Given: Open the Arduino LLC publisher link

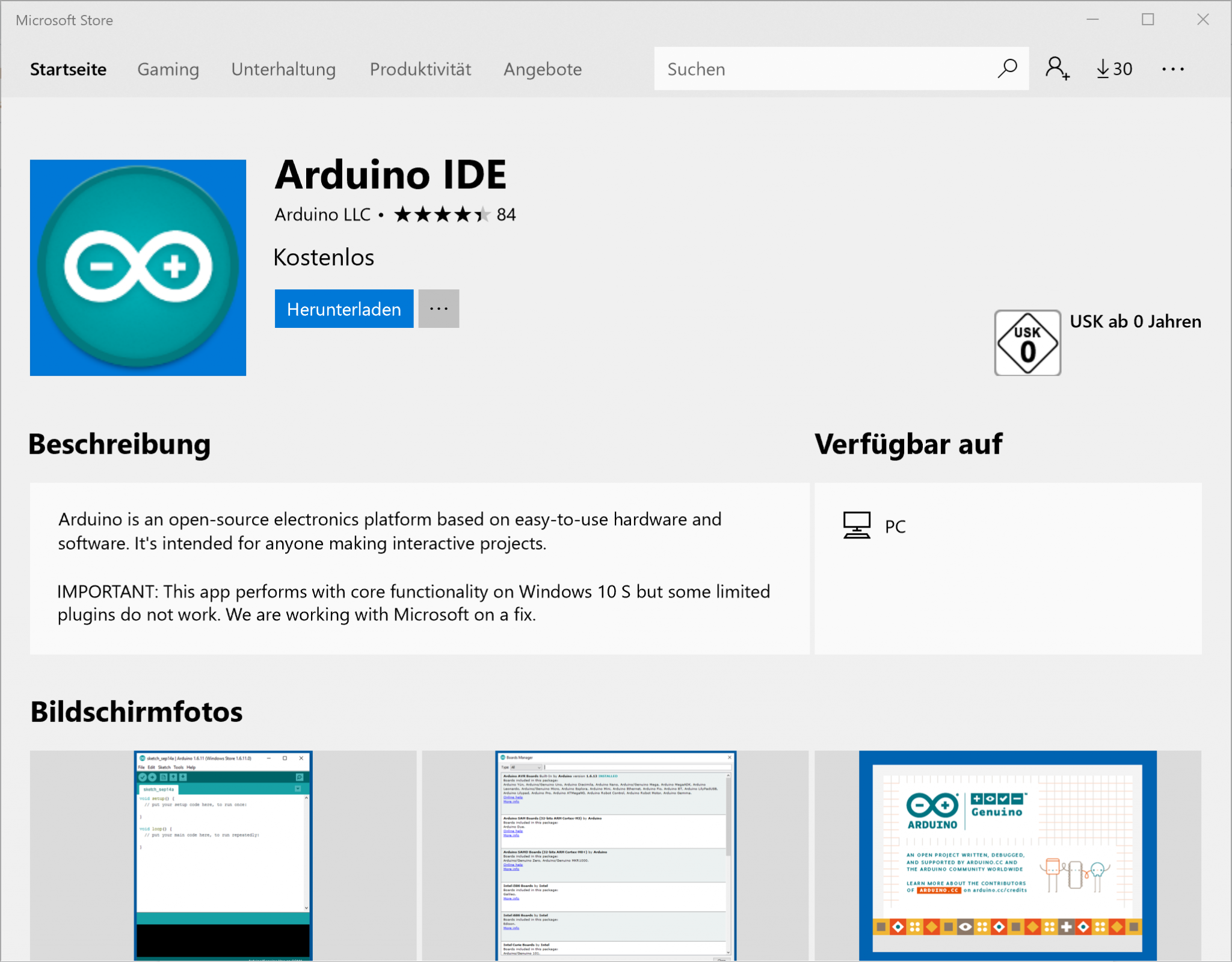Looking at the screenshot, I should [x=322, y=214].
